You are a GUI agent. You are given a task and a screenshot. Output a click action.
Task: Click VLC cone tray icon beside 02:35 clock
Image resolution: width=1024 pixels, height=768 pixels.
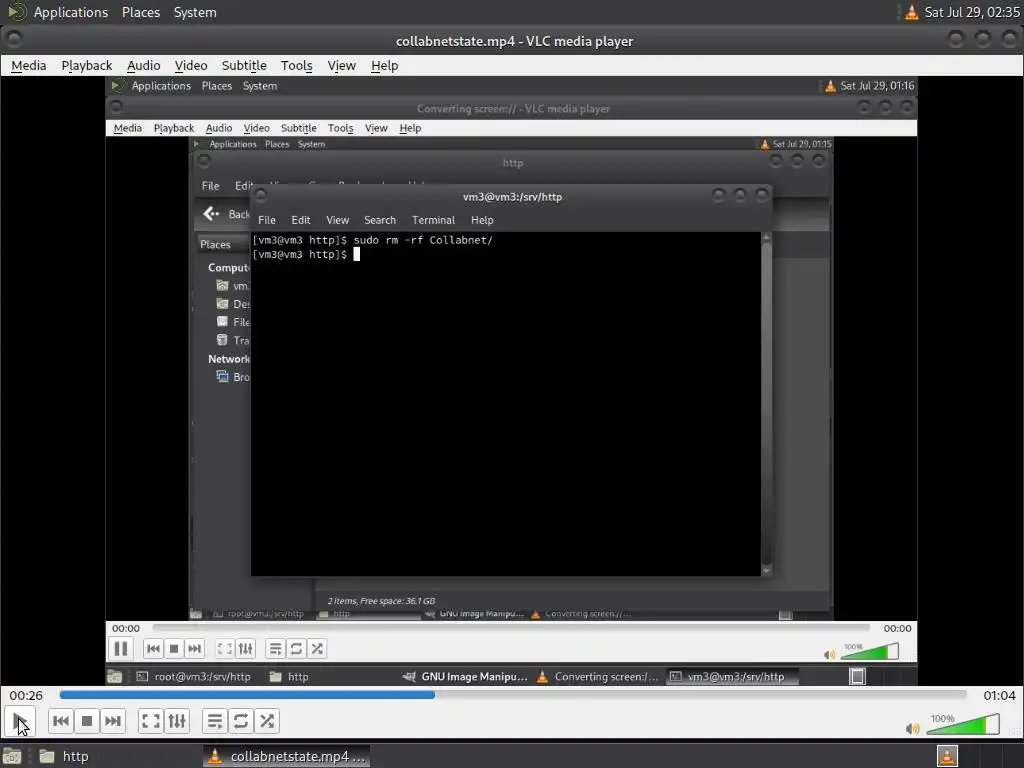tap(912, 12)
